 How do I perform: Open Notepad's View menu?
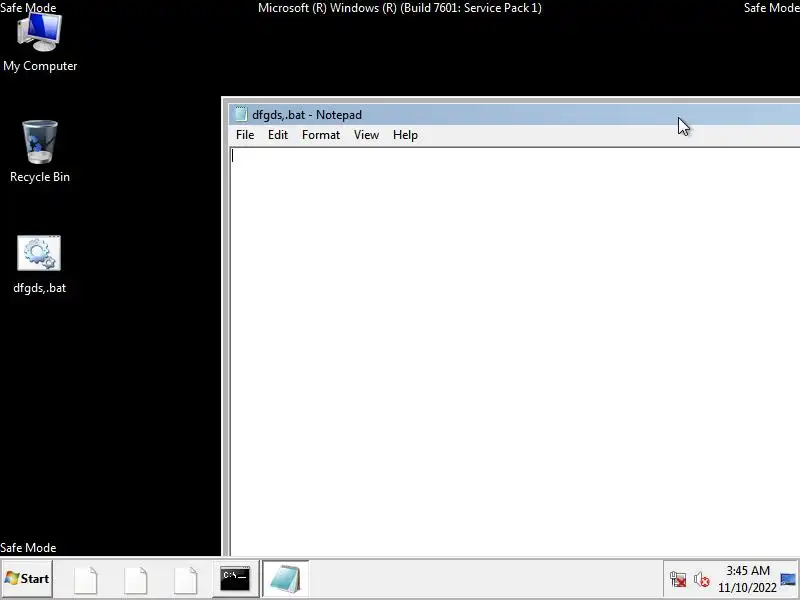(x=366, y=135)
